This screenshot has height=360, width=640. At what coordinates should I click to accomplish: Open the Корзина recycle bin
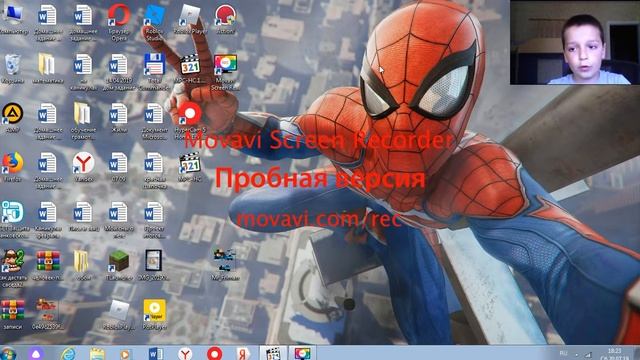(12, 68)
